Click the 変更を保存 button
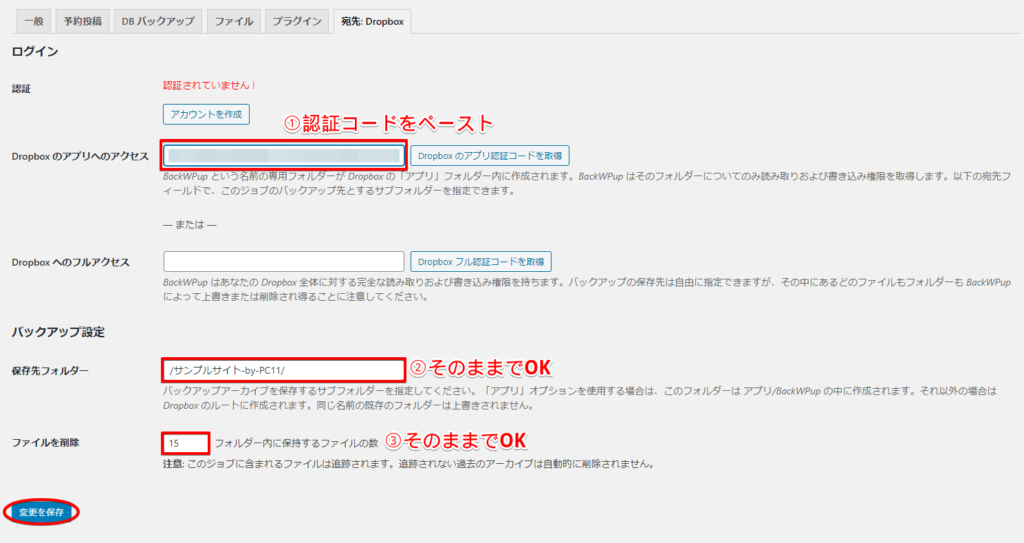 [x=41, y=512]
